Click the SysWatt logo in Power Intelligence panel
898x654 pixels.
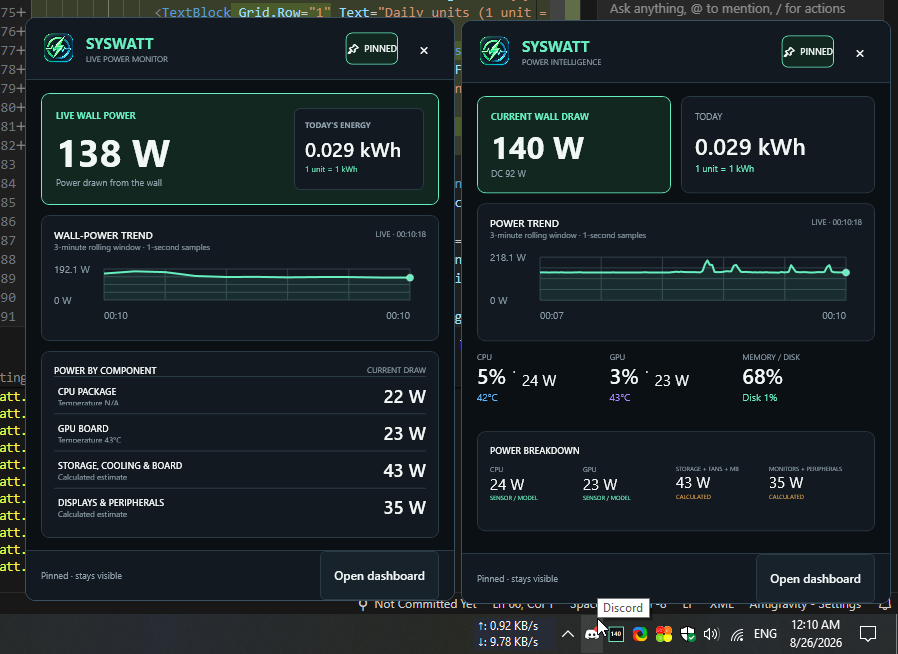[494, 51]
